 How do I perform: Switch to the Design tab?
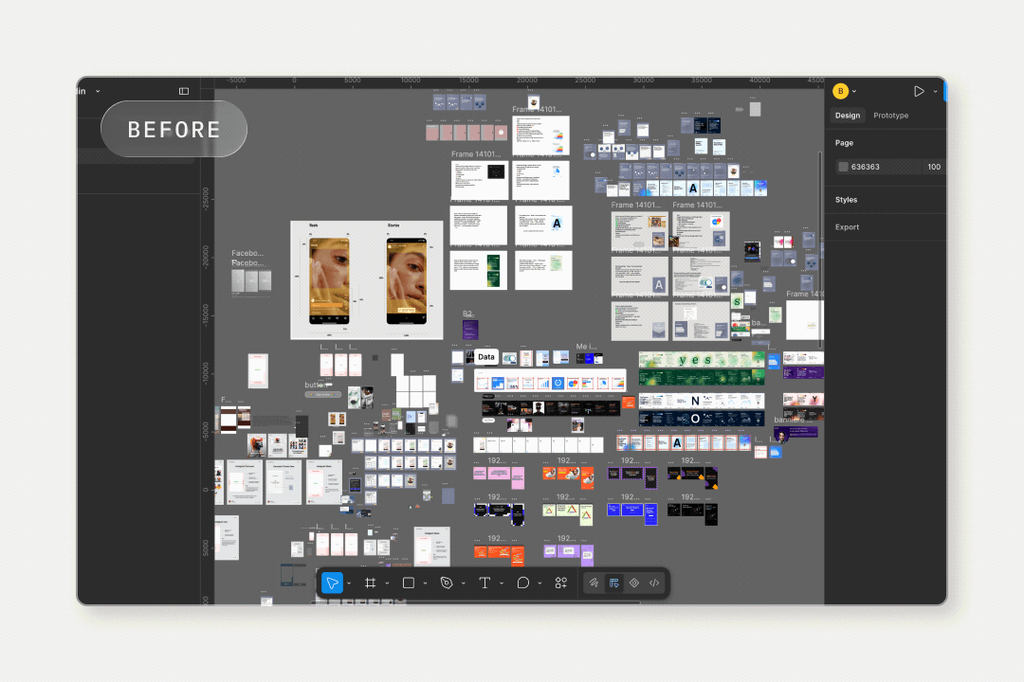pos(848,116)
